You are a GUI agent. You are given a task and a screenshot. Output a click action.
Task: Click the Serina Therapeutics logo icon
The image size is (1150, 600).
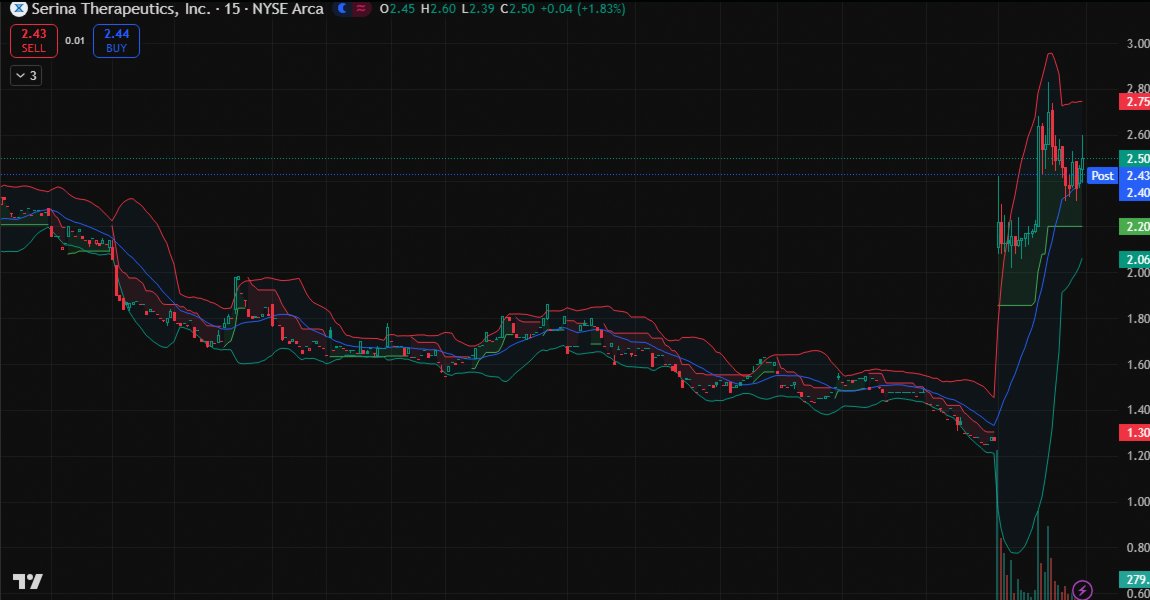click(18, 9)
